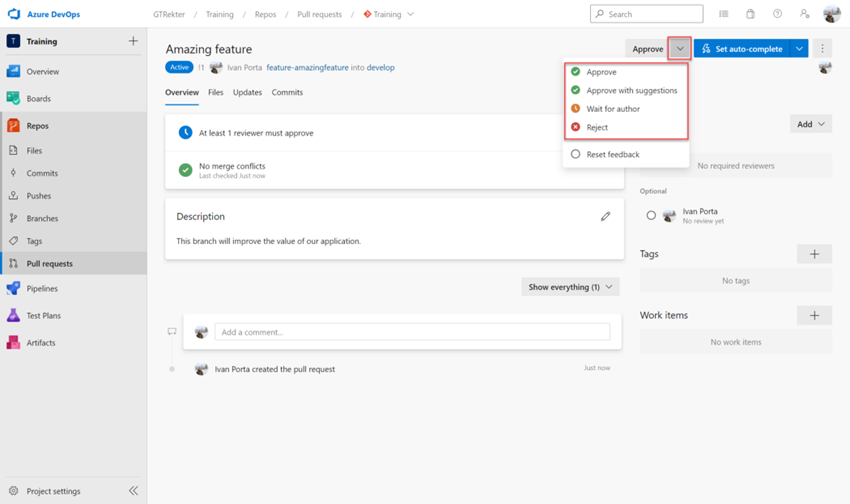
Task: Expand the Training repo breadcrumb dropdown
Action: click(410, 14)
